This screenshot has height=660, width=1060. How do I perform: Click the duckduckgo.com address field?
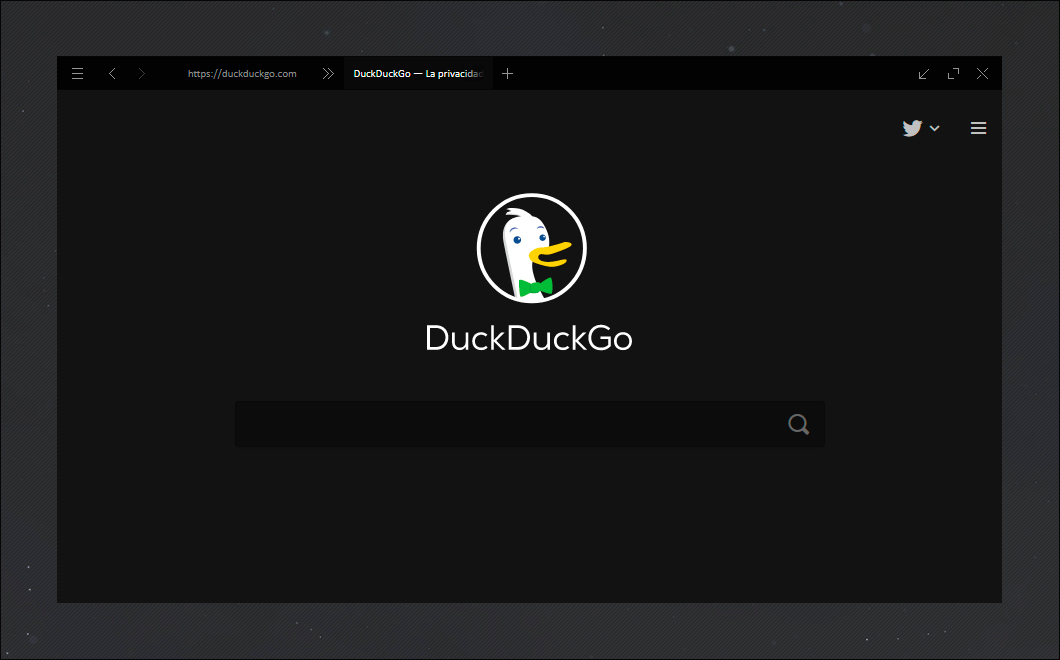[242, 74]
